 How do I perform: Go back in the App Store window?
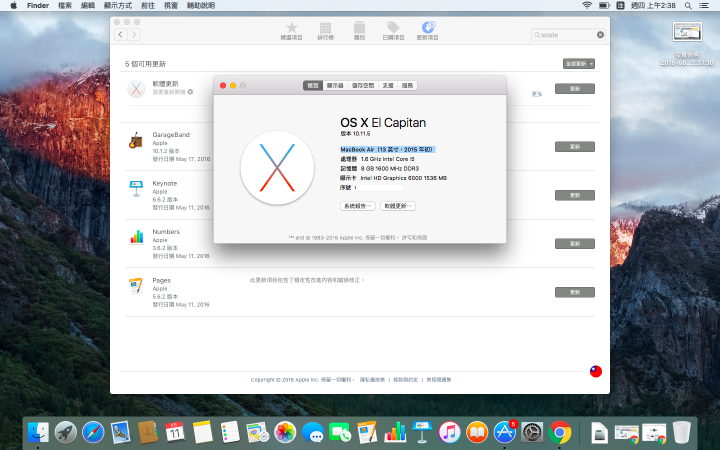(121, 34)
